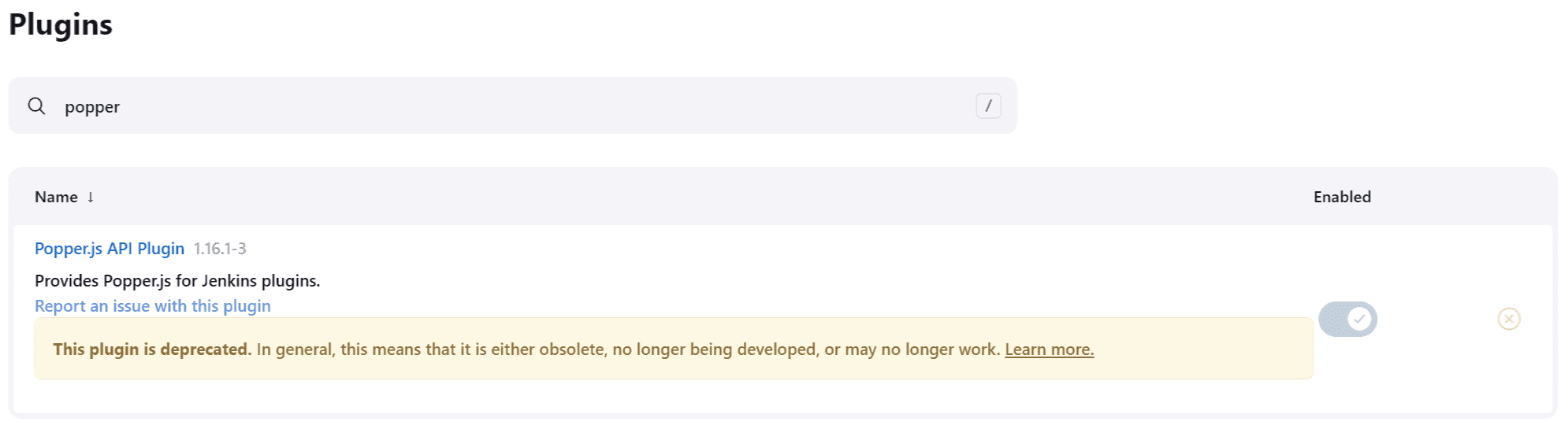Click the Enabled column header
Image resolution: width=1568 pixels, height=440 pixels.
pos(1342,197)
